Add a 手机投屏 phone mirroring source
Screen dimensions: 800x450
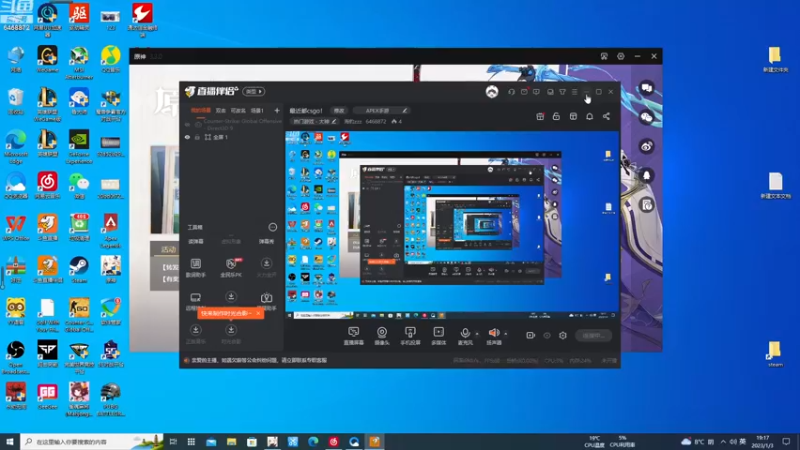pos(410,336)
